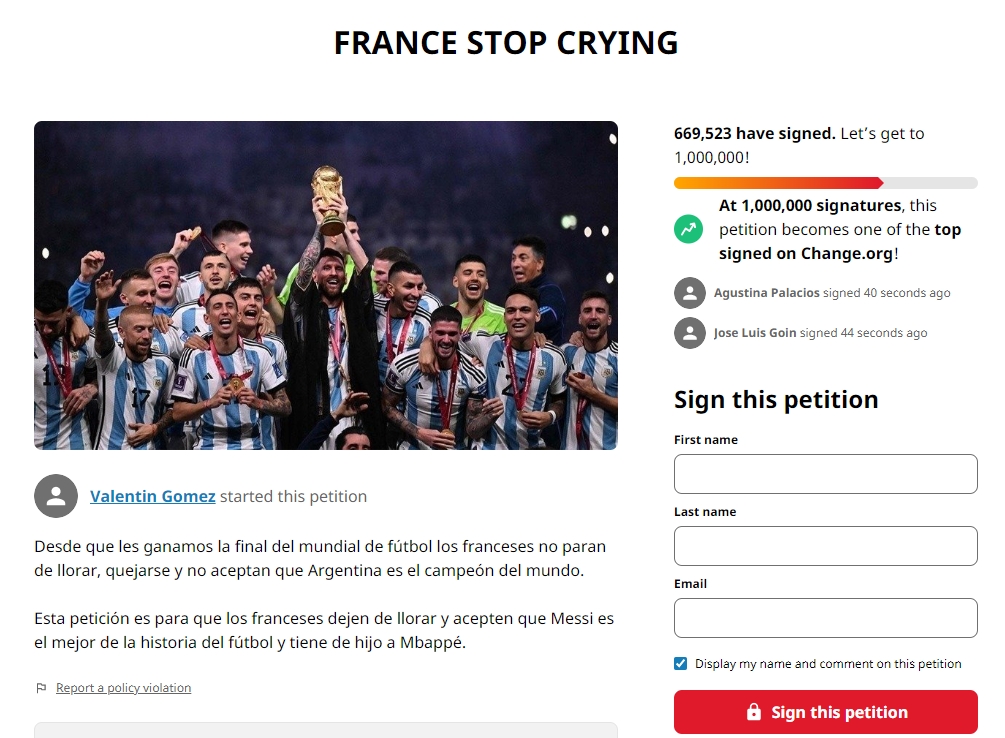1005x738 pixels.
Task: Click the orange signature progress bar
Action: 778,183
